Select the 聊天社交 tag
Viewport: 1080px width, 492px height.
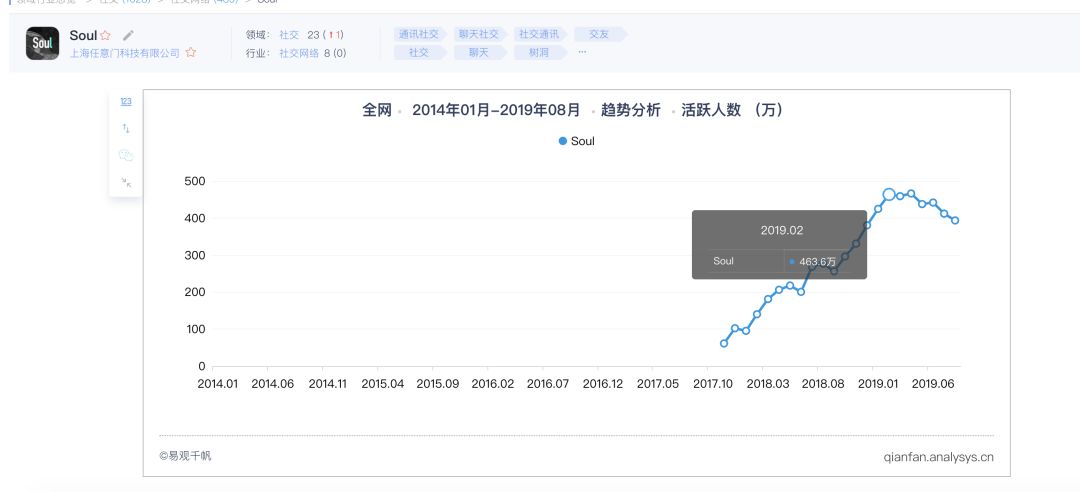click(478, 34)
